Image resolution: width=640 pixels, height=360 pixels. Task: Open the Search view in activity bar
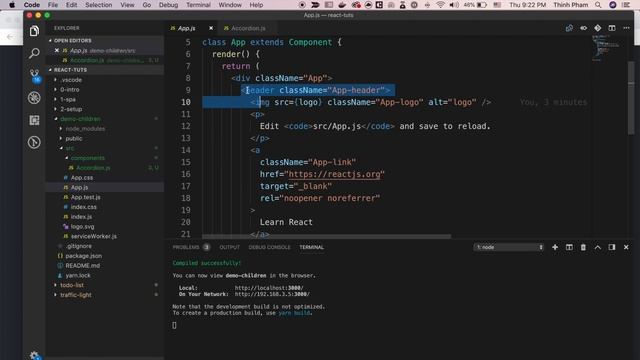[x=34, y=53]
